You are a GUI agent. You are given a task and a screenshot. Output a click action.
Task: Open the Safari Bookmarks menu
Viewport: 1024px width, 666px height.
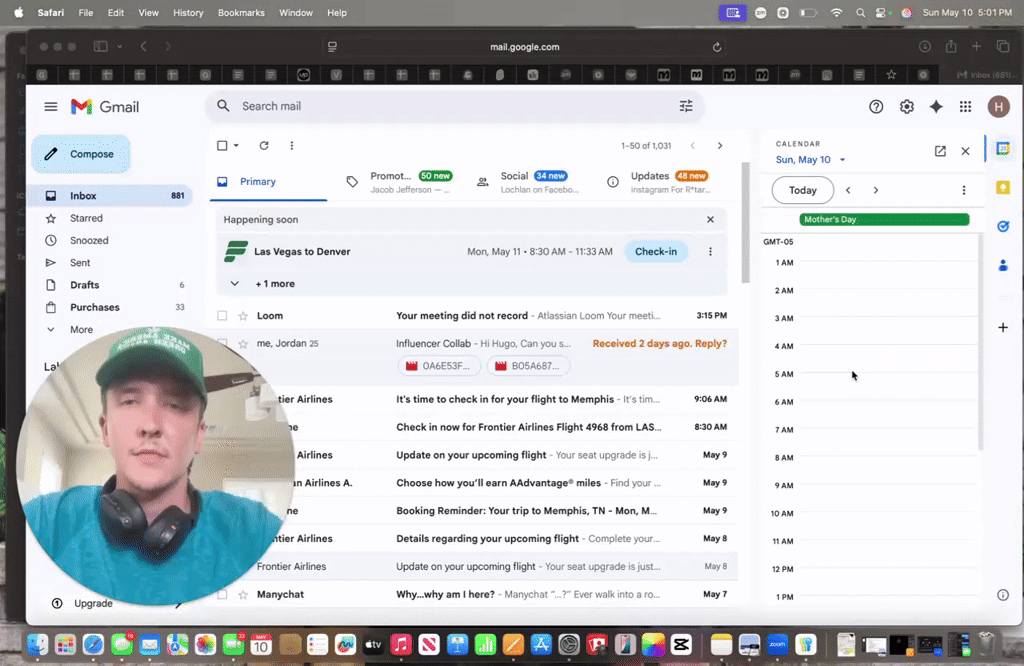pyautogui.click(x=241, y=12)
